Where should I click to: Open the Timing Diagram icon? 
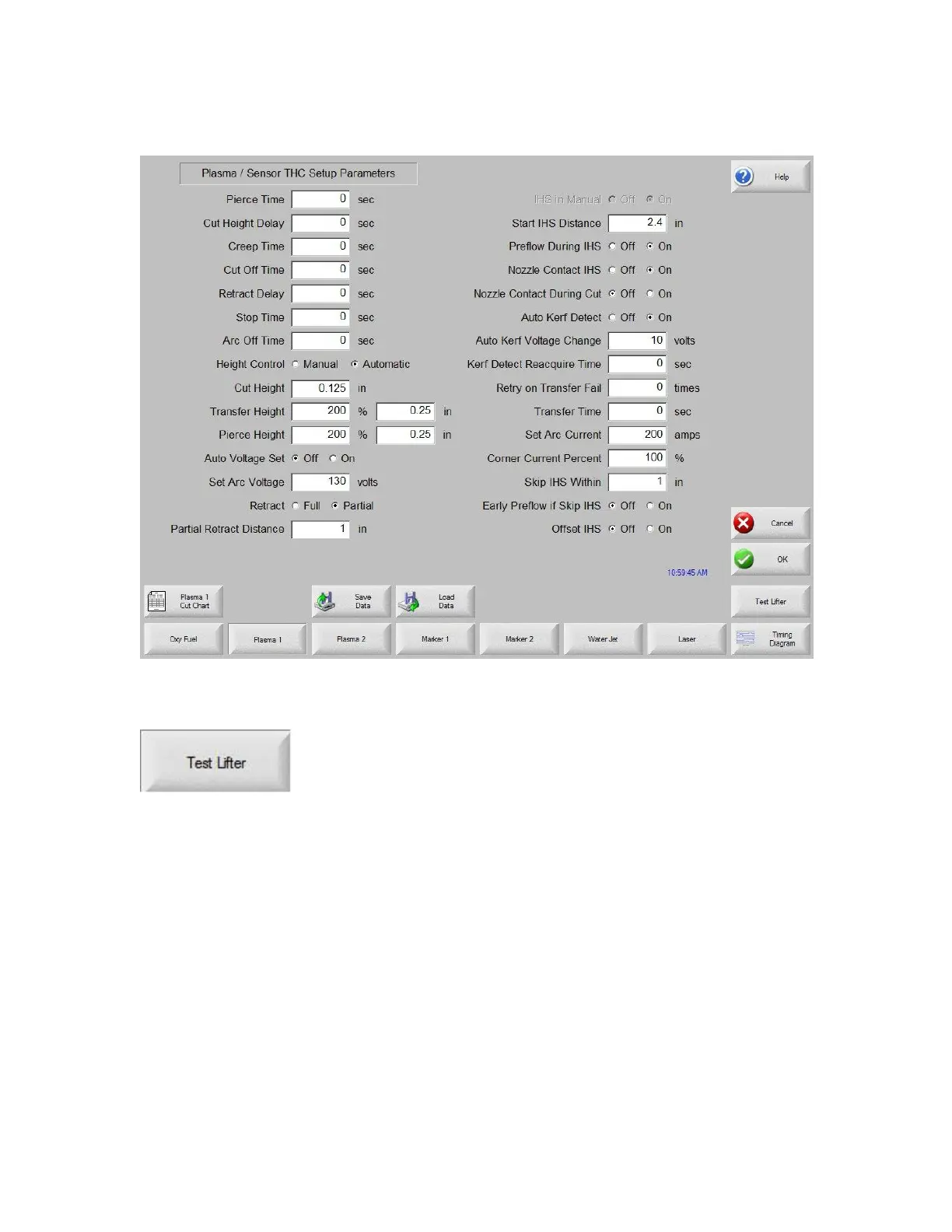tap(745, 639)
